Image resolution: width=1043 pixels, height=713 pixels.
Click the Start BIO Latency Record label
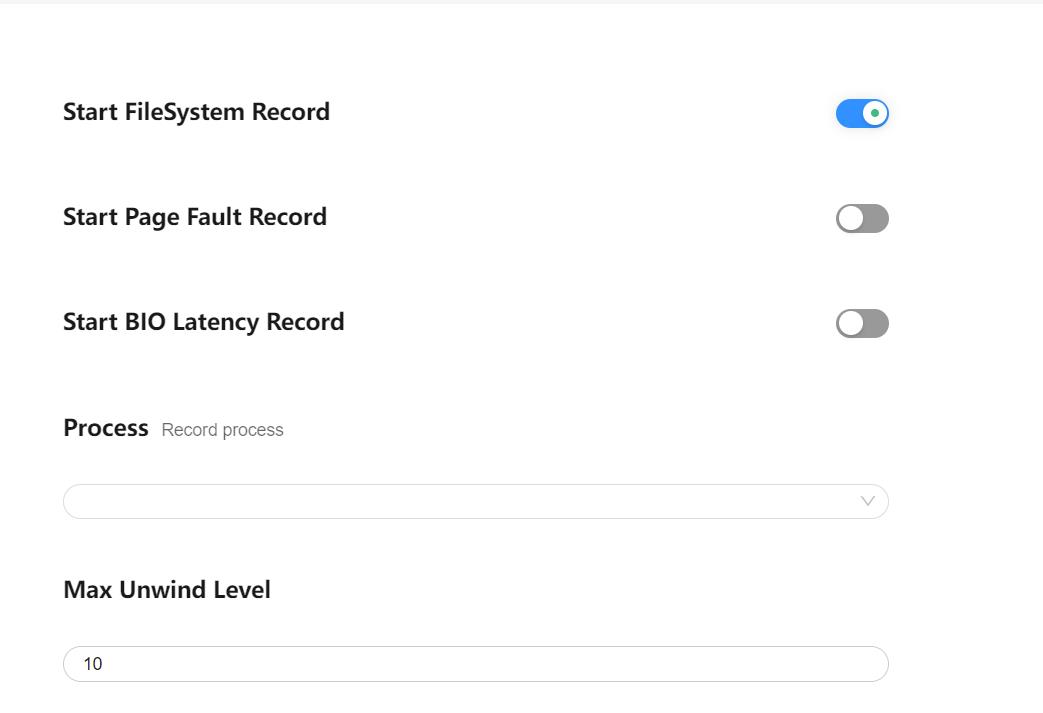click(204, 322)
